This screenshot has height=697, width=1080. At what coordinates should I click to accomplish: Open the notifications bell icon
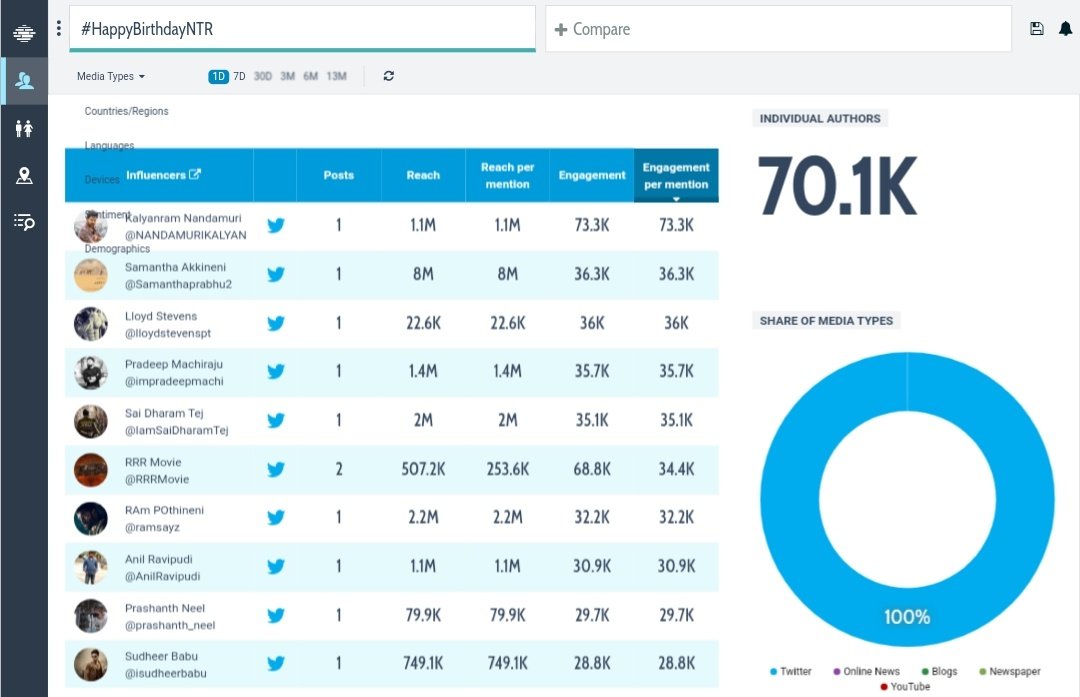pyautogui.click(x=1066, y=28)
